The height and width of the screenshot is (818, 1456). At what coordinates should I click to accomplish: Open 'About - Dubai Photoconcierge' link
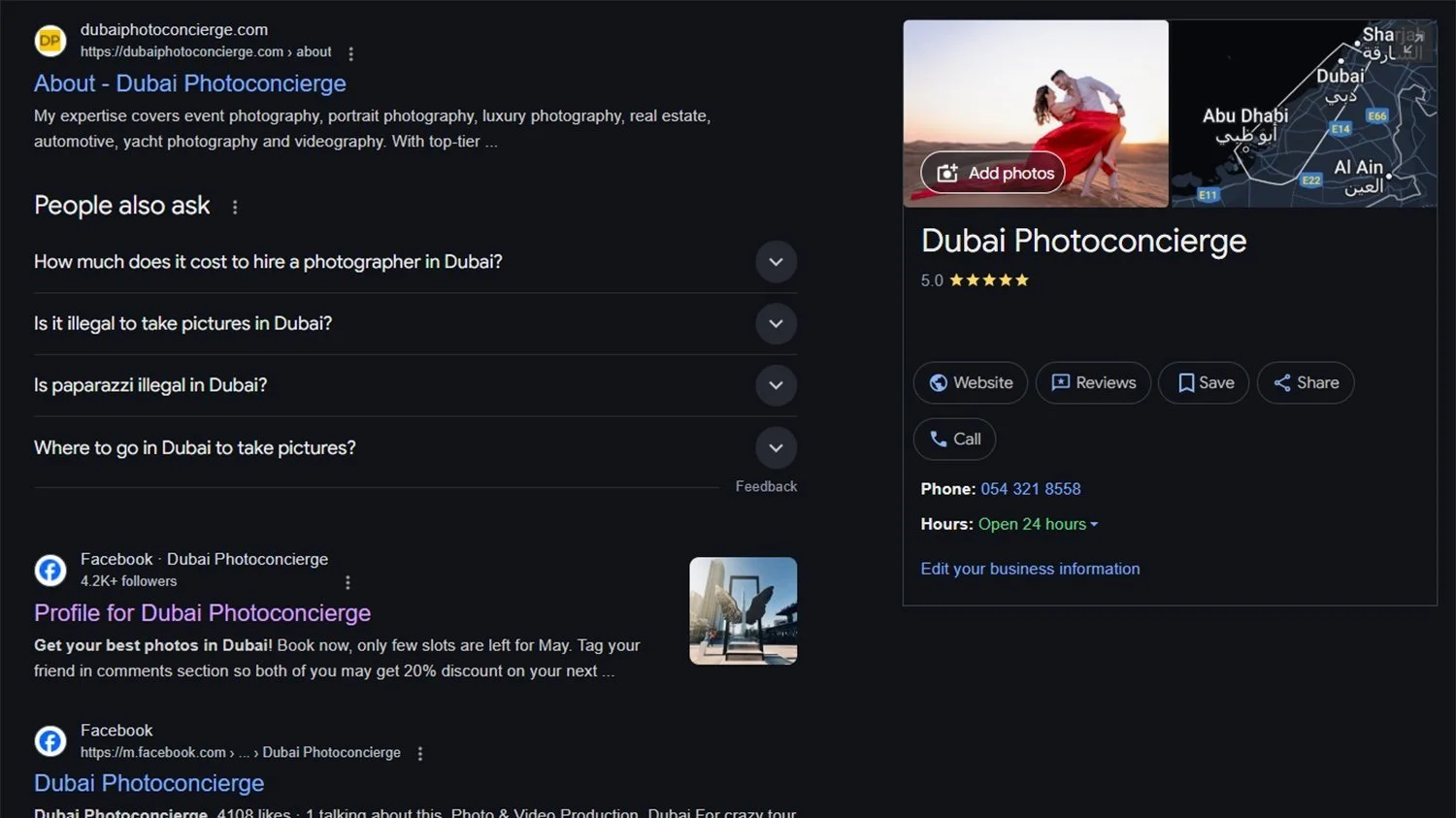190,83
